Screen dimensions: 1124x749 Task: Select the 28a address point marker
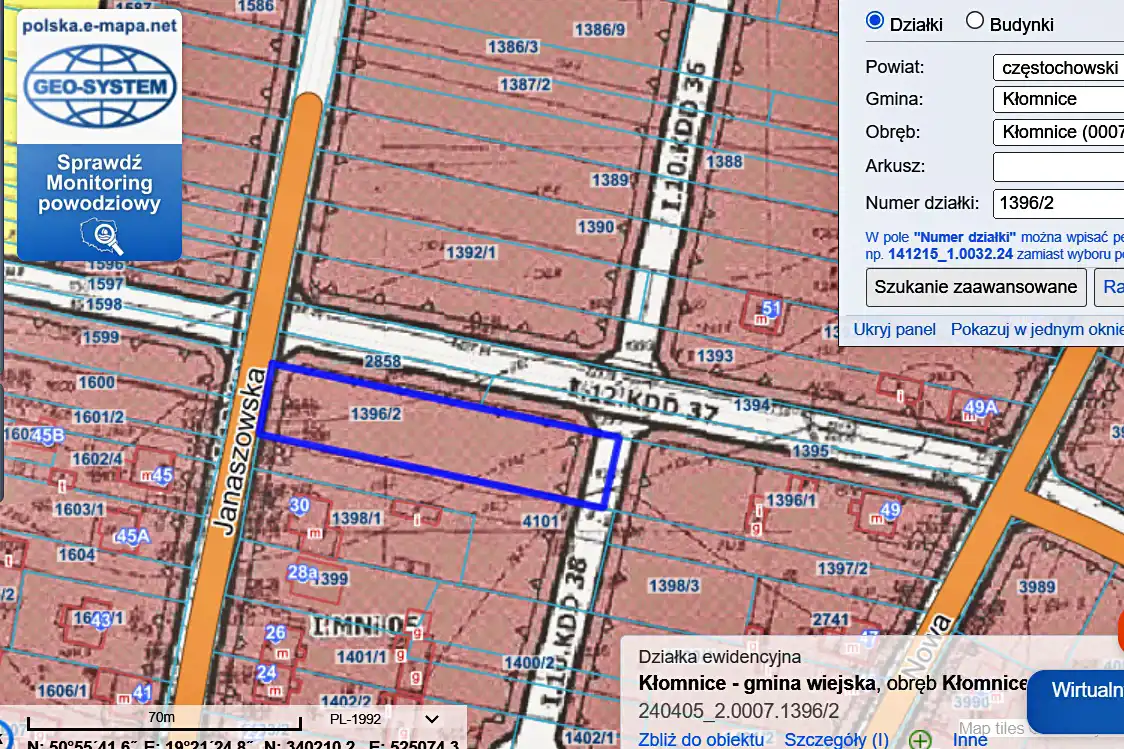pyautogui.click(x=302, y=572)
